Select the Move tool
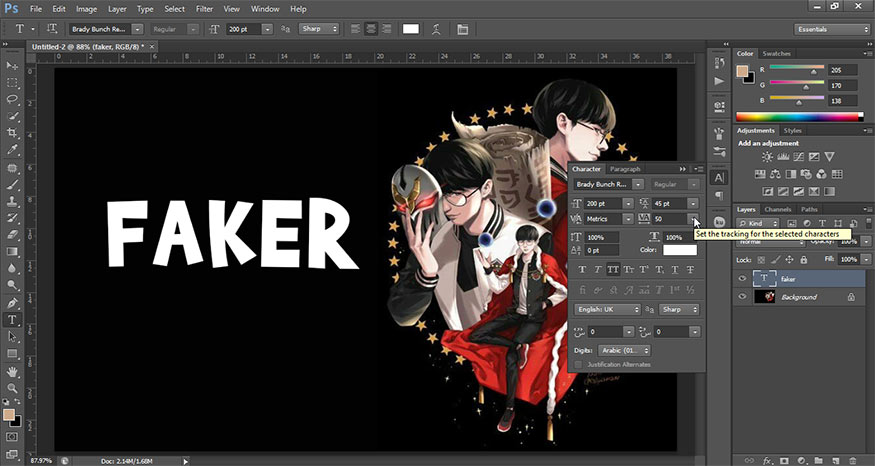Image resolution: width=875 pixels, height=466 pixels. point(12,66)
